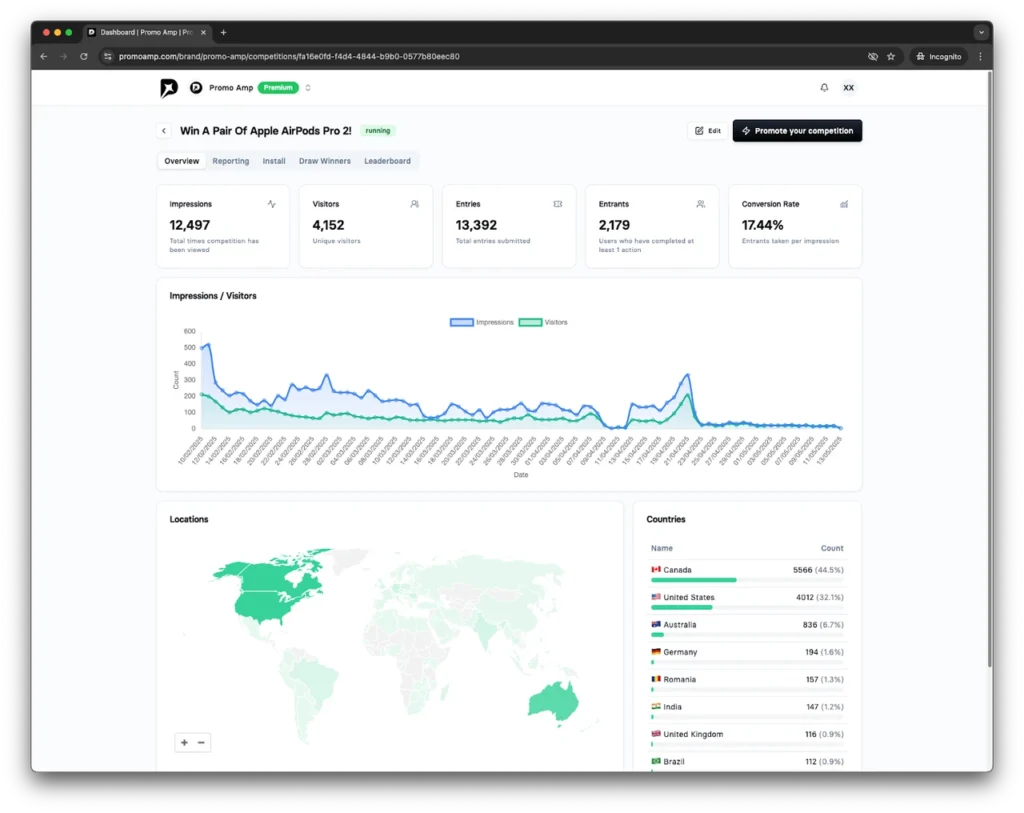The width and height of the screenshot is (1024, 813).
Task: Expand the Promo Amp brand switcher
Action: tap(308, 88)
